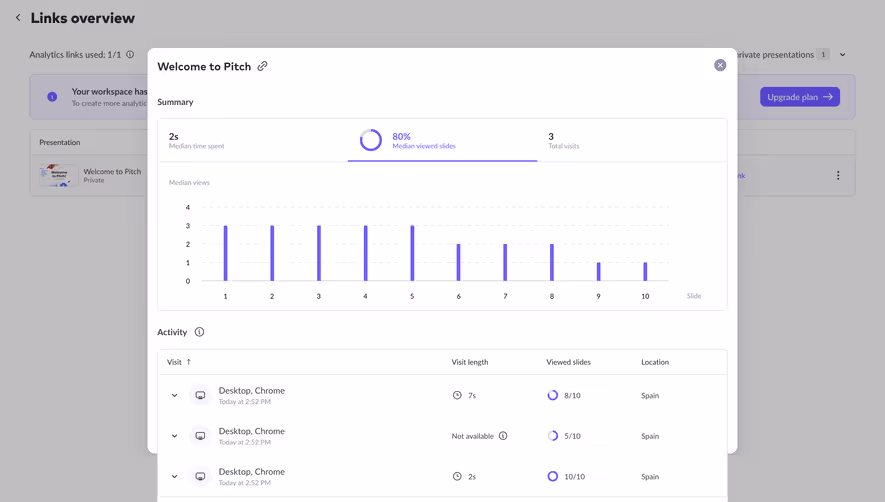Copy link icon next to Welcome to Pitch
The image size is (885, 502).
[x=262, y=66]
